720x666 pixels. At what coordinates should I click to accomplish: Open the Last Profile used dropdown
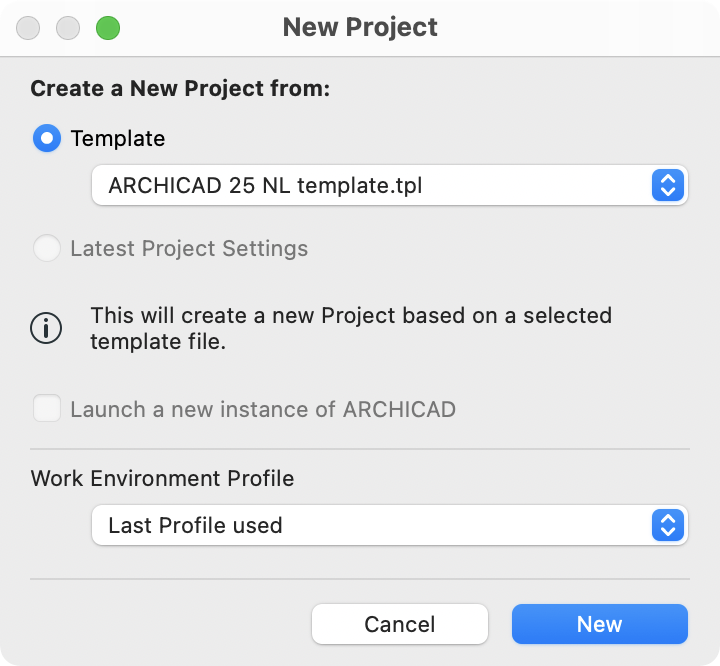coord(389,525)
